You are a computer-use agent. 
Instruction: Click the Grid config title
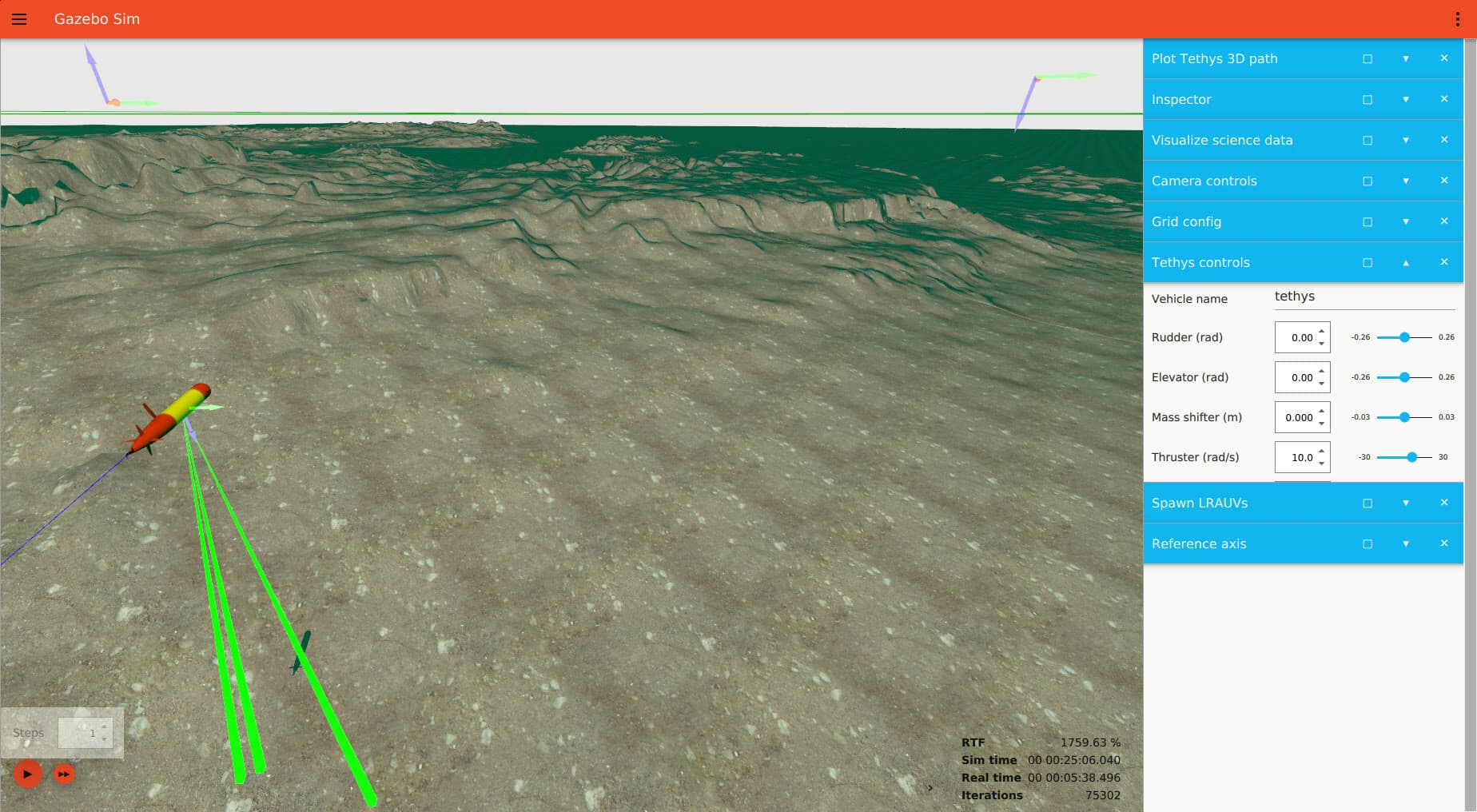pyautogui.click(x=1186, y=221)
